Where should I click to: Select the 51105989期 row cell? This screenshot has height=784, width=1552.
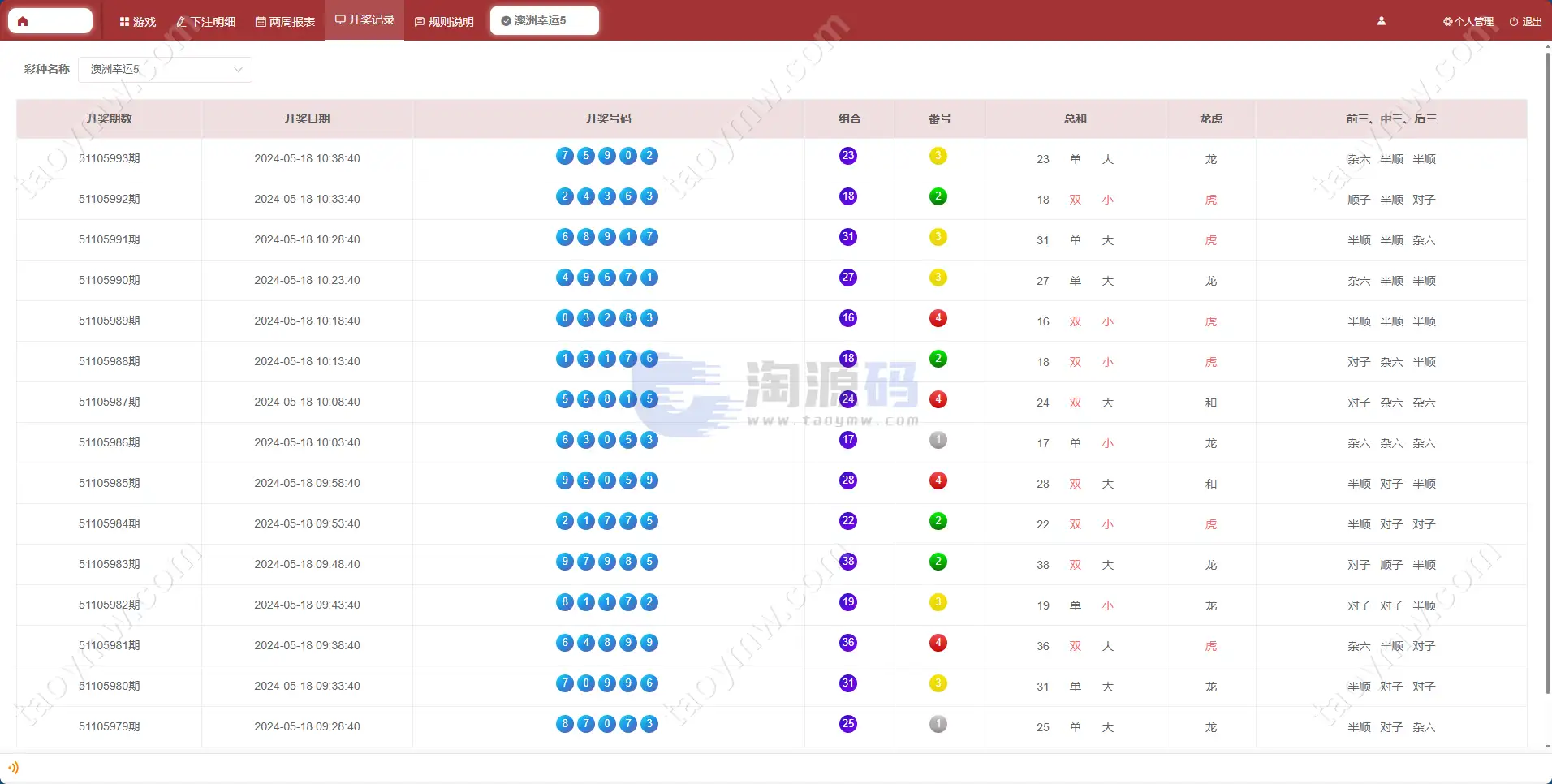pos(110,321)
